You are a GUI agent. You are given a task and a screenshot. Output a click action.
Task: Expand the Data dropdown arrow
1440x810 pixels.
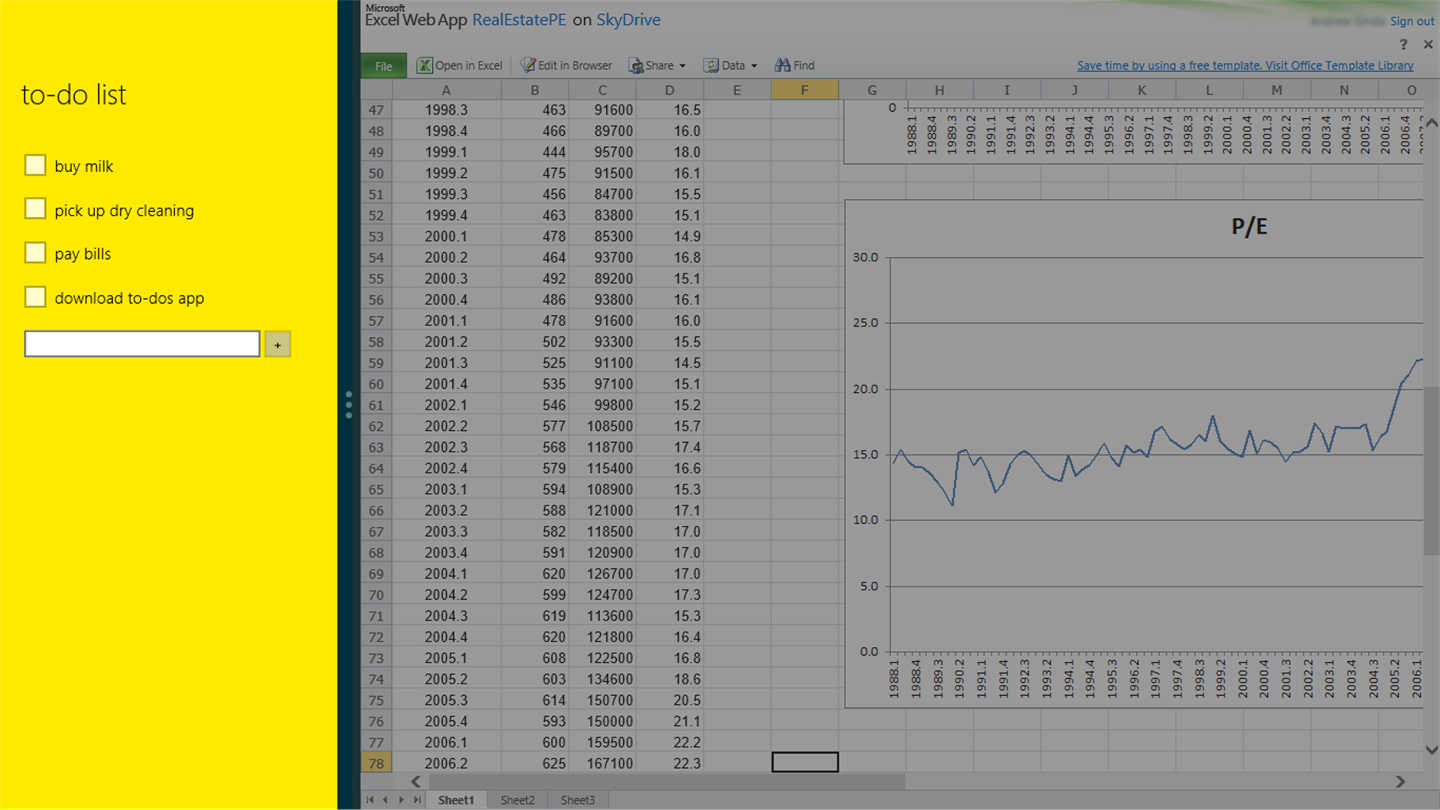754,66
